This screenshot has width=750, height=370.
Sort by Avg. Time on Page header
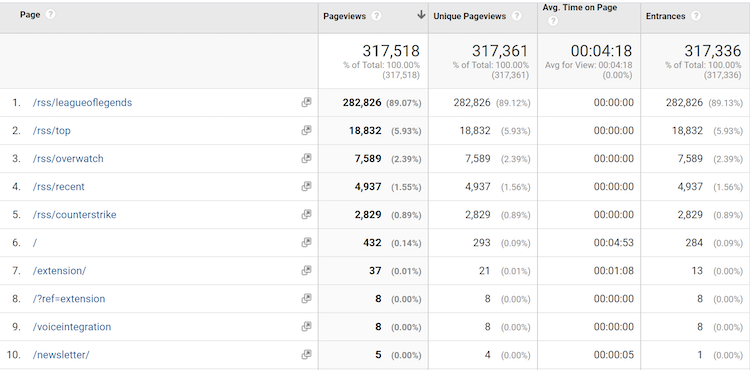pos(580,8)
